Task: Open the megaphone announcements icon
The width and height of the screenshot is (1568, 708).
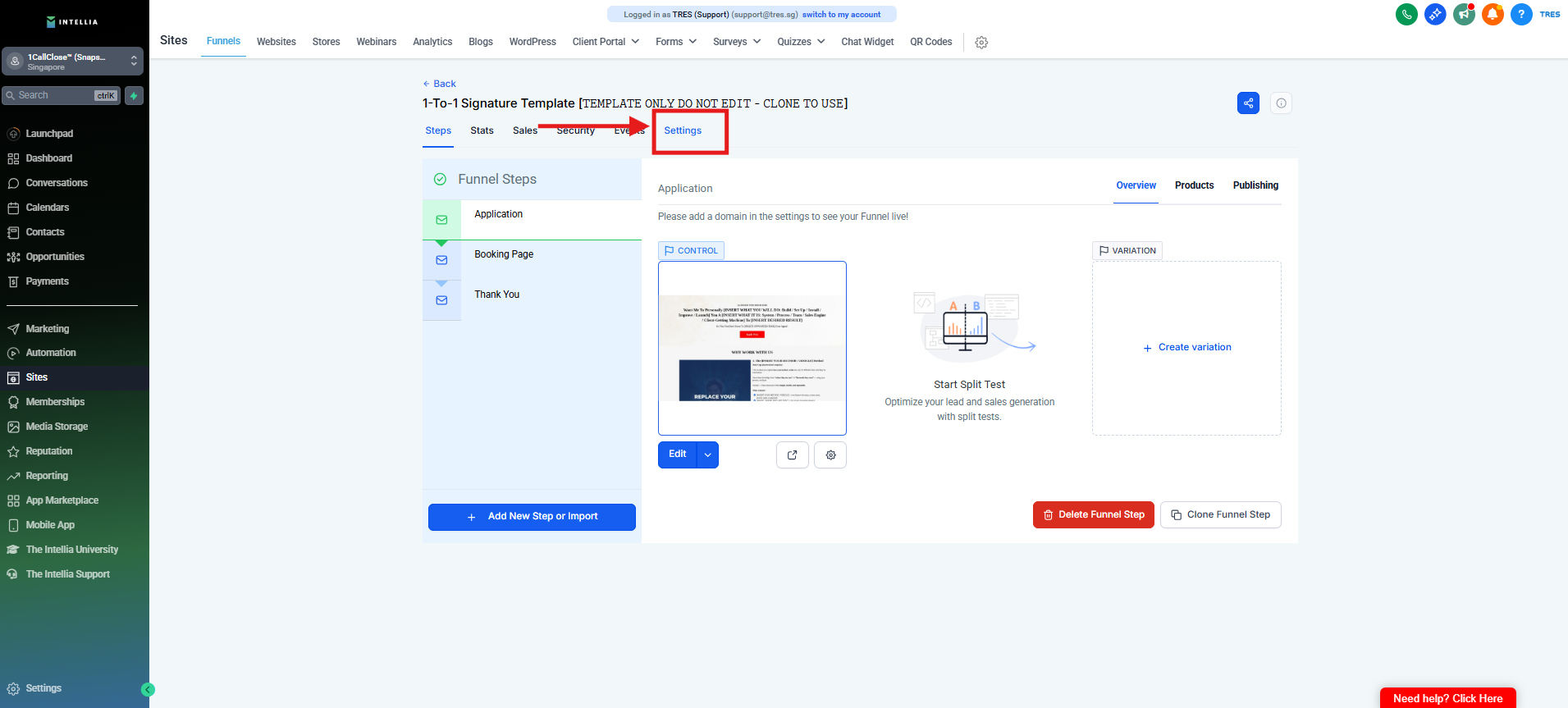Action: (1464, 14)
